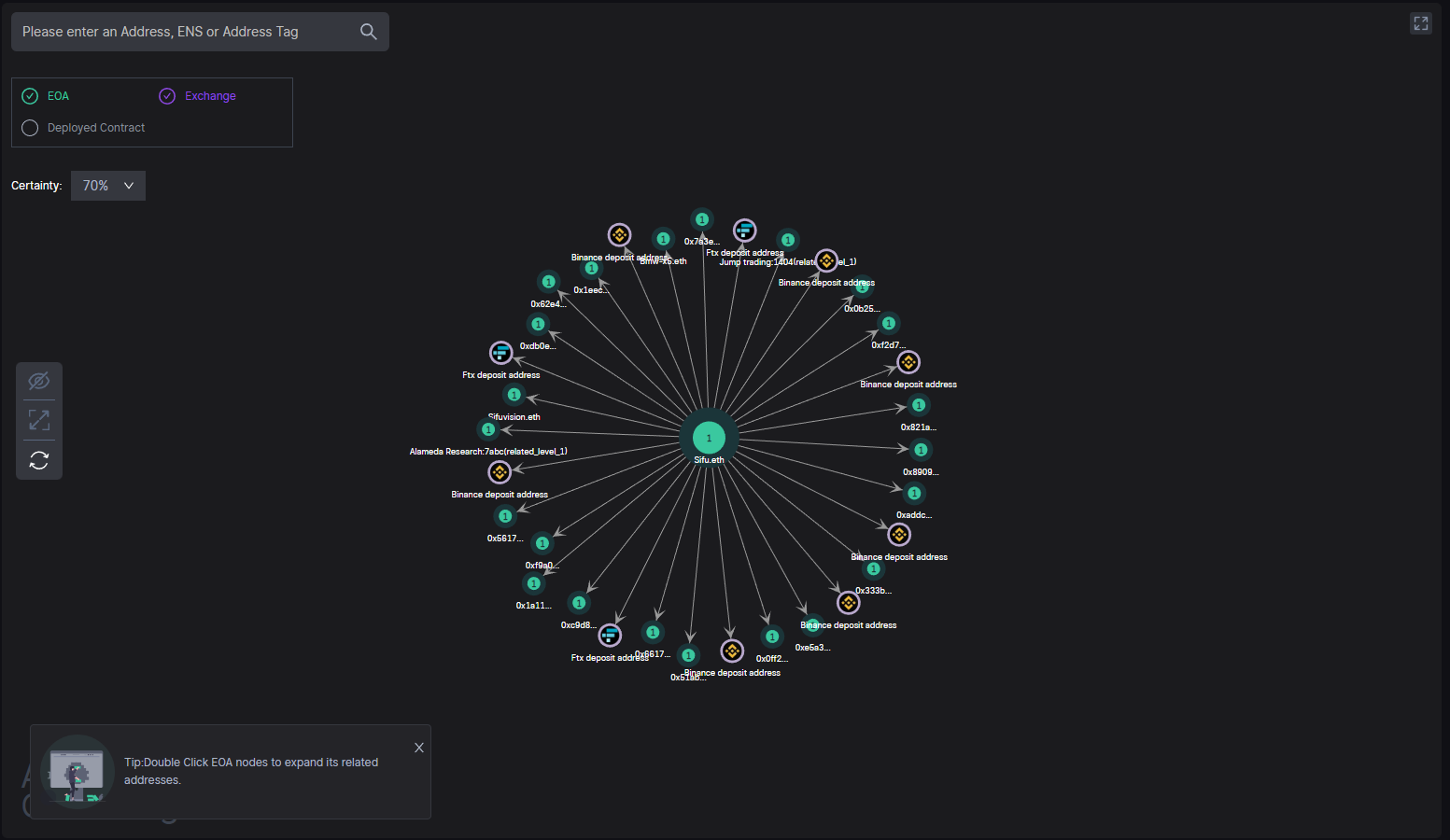Screen dimensions: 1450x840
Task: Click the hide labels eye-slash icon
Action: pyautogui.click(x=39, y=381)
